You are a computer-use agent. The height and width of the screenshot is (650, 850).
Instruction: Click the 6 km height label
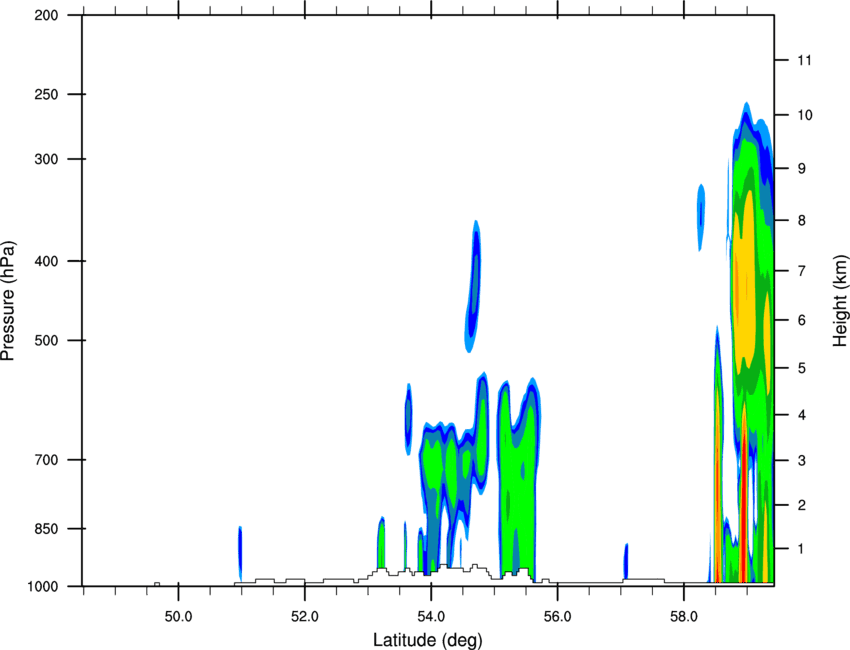coord(801,320)
